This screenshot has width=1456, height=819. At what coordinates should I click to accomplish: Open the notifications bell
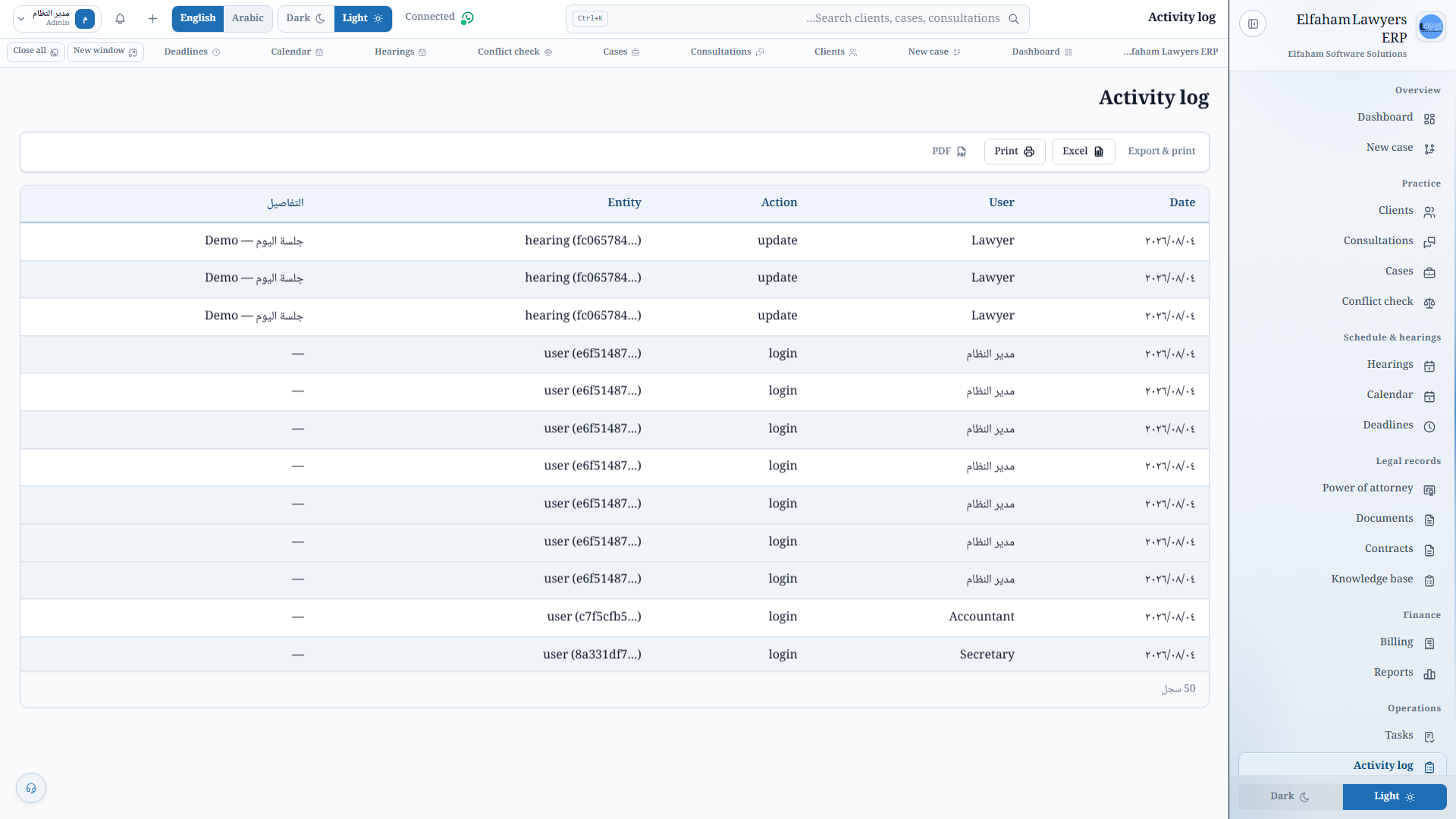point(120,19)
